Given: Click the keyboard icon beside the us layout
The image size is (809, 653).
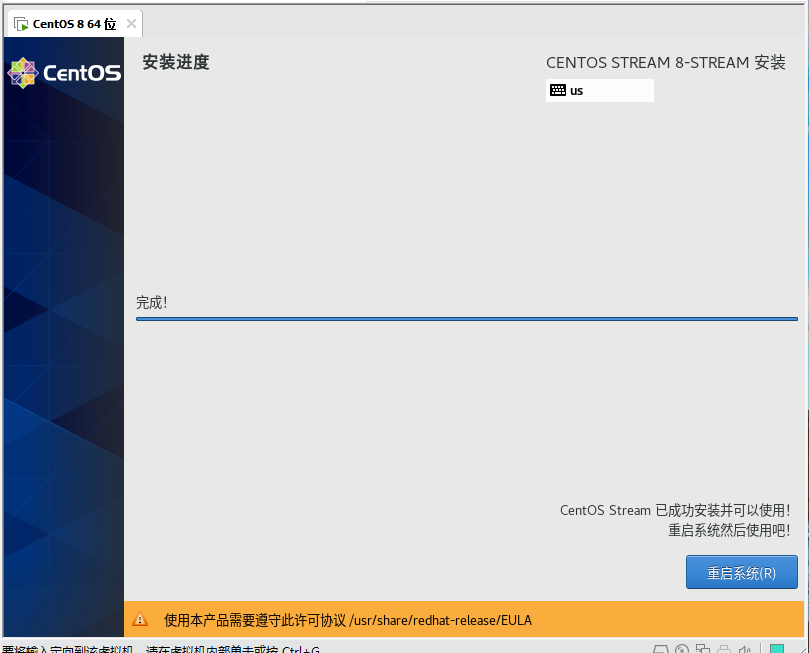Looking at the screenshot, I should 557,90.
